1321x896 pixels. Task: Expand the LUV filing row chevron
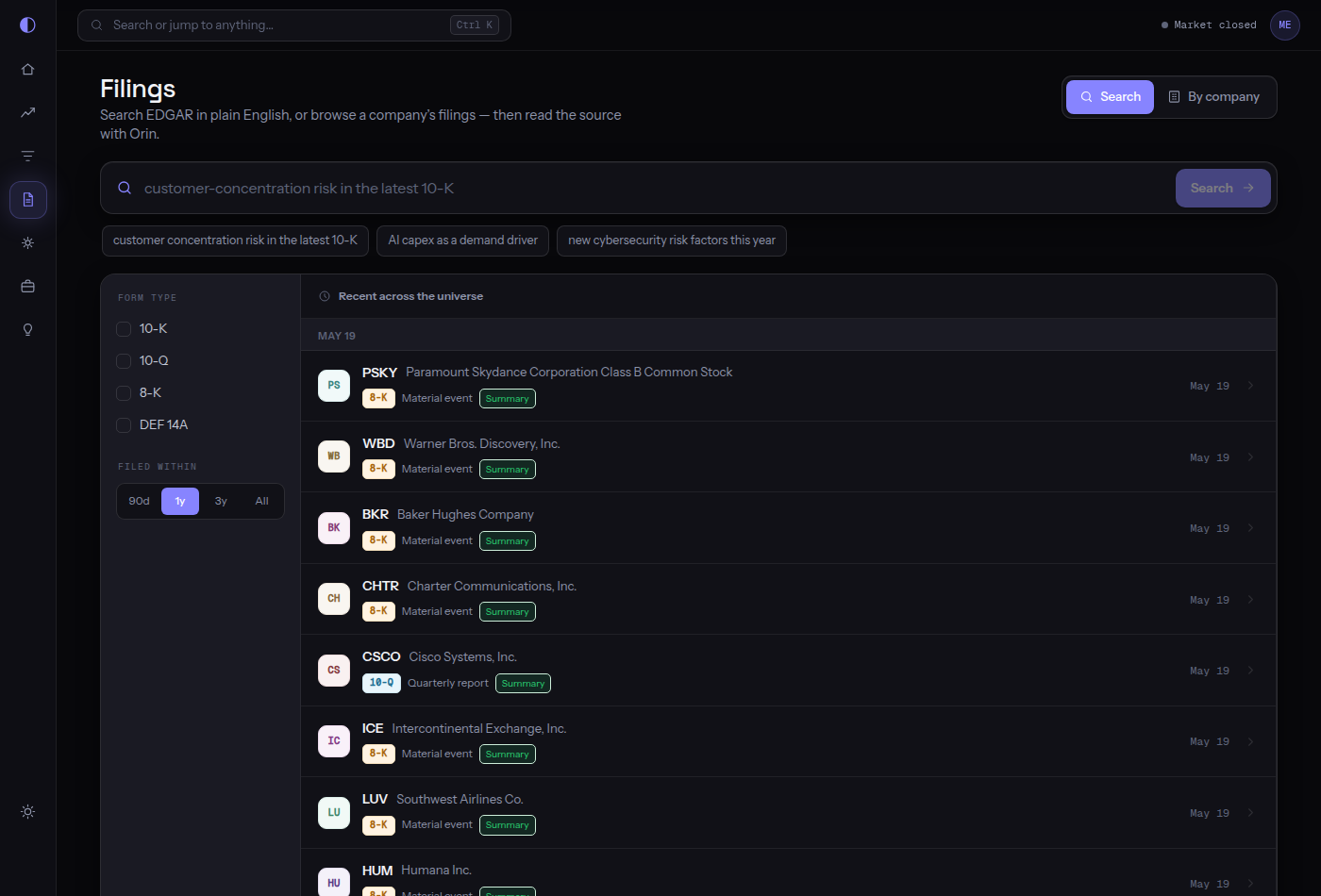(1250, 813)
